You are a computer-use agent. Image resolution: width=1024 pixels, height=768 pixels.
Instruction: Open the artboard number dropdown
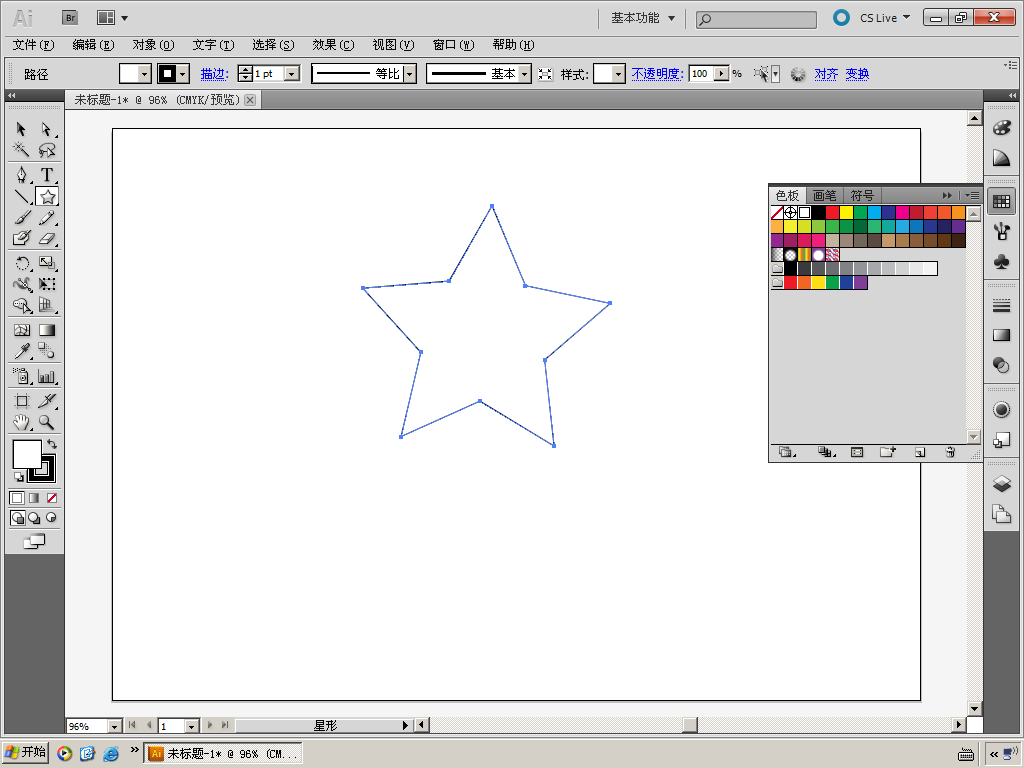[x=191, y=726]
